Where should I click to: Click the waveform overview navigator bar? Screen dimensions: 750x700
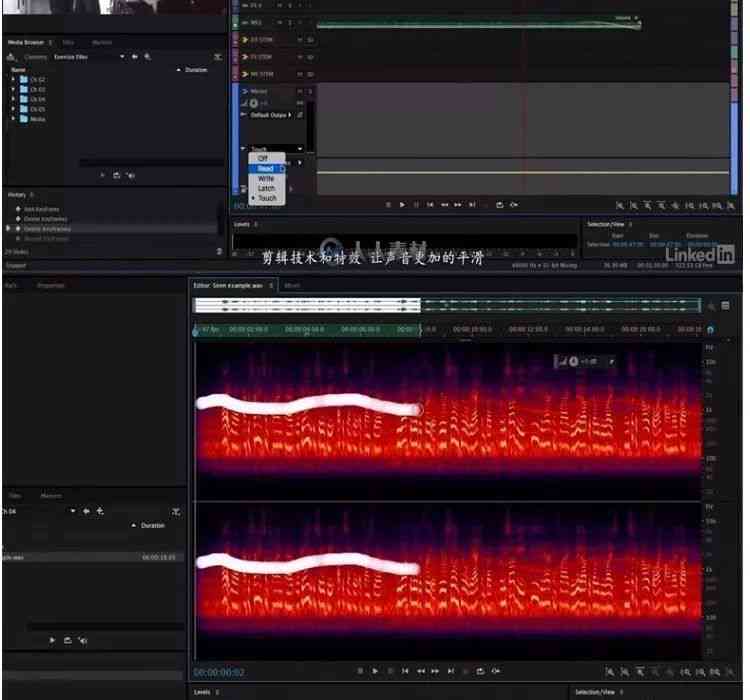(x=447, y=305)
